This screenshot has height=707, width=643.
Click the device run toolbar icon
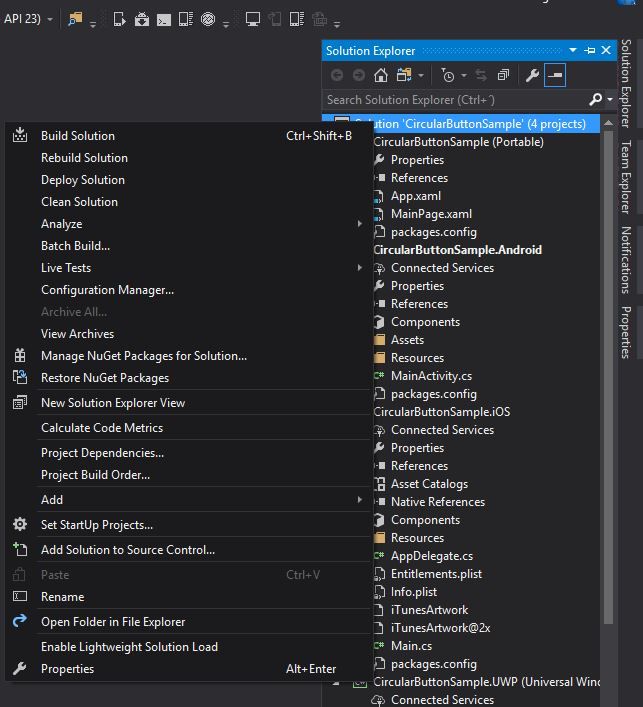(x=119, y=19)
